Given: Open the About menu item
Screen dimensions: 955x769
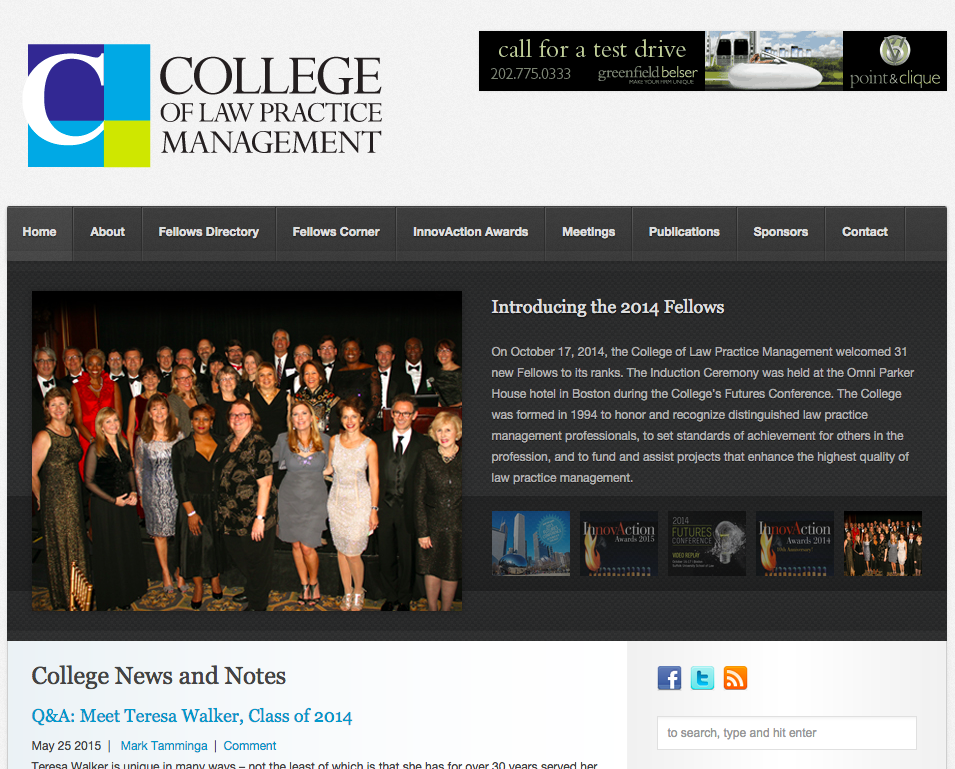Looking at the screenshot, I should 107,232.
